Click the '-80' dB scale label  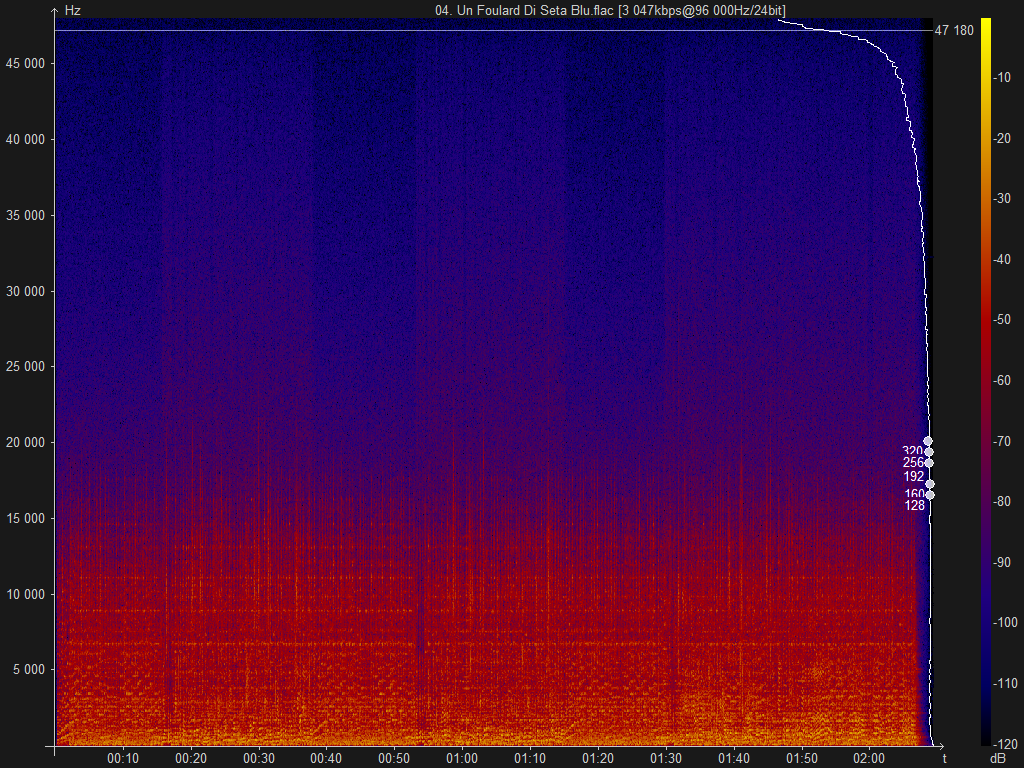coord(1002,501)
